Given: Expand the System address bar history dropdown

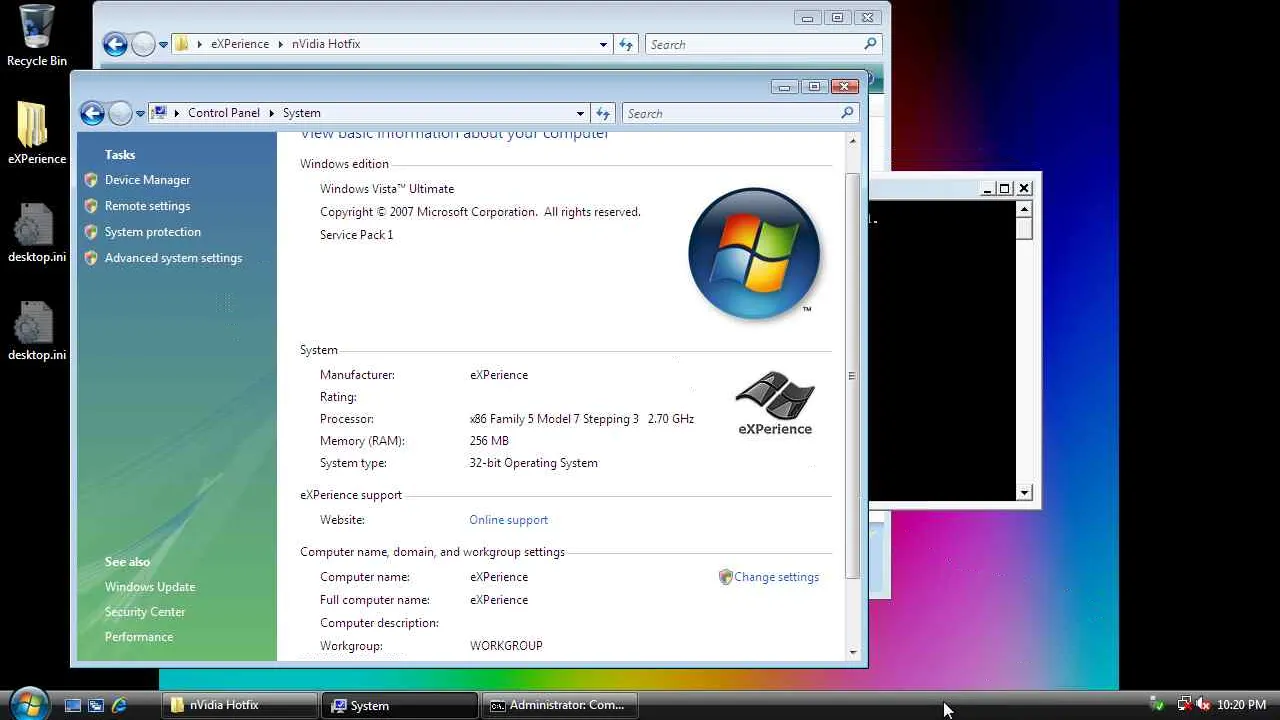Looking at the screenshot, I should point(580,114).
